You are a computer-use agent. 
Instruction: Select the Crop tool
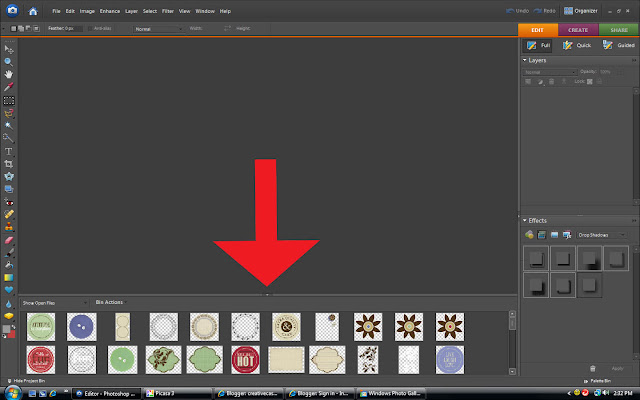[9, 164]
